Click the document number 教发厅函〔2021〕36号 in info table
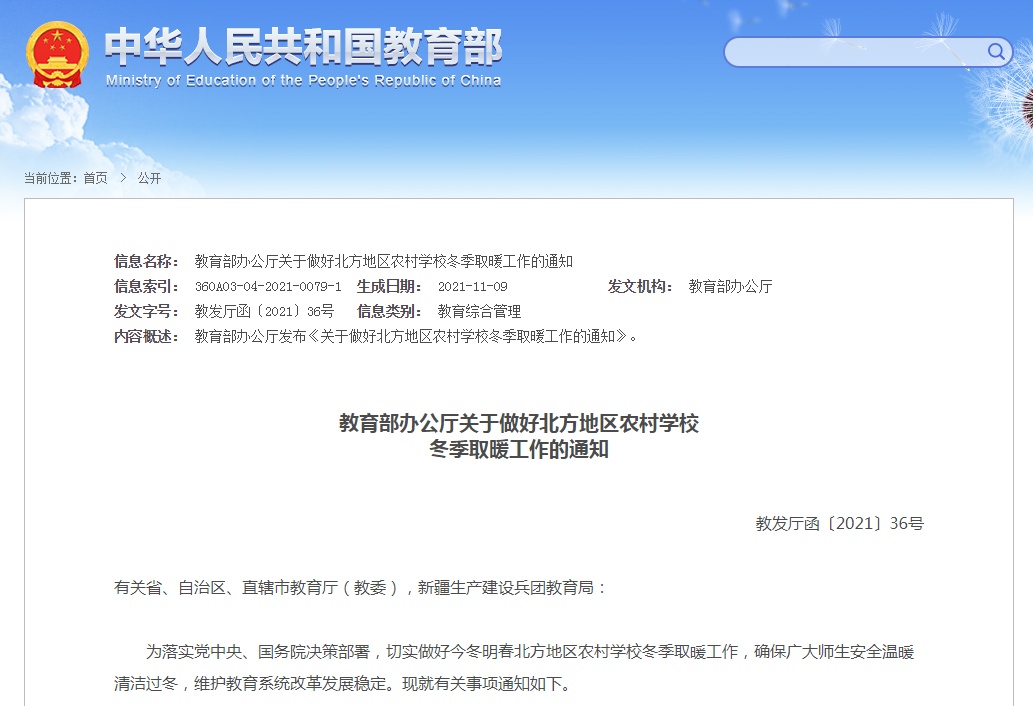This screenshot has width=1033, height=706. [x=264, y=312]
